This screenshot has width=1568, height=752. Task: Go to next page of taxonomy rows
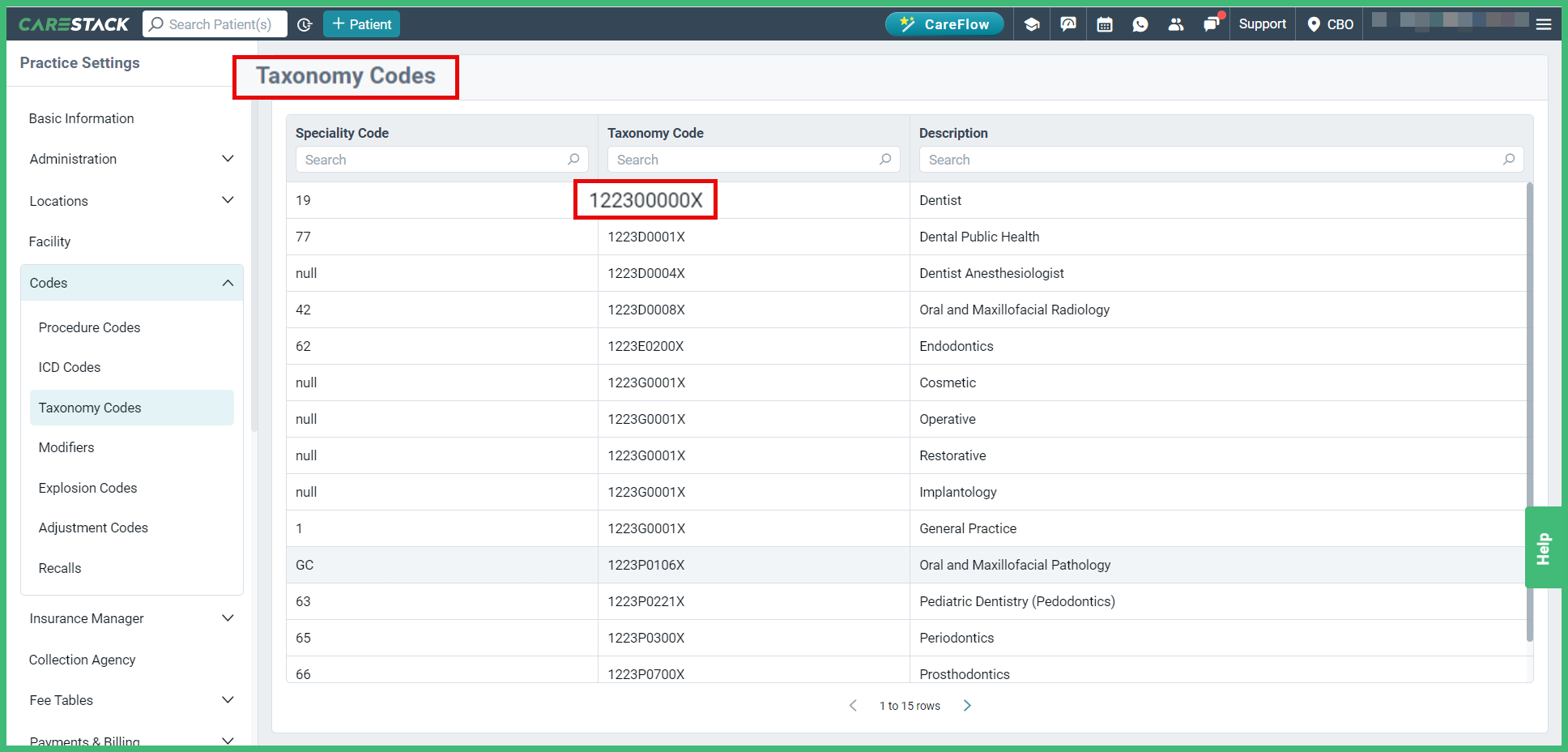point(966,705)
